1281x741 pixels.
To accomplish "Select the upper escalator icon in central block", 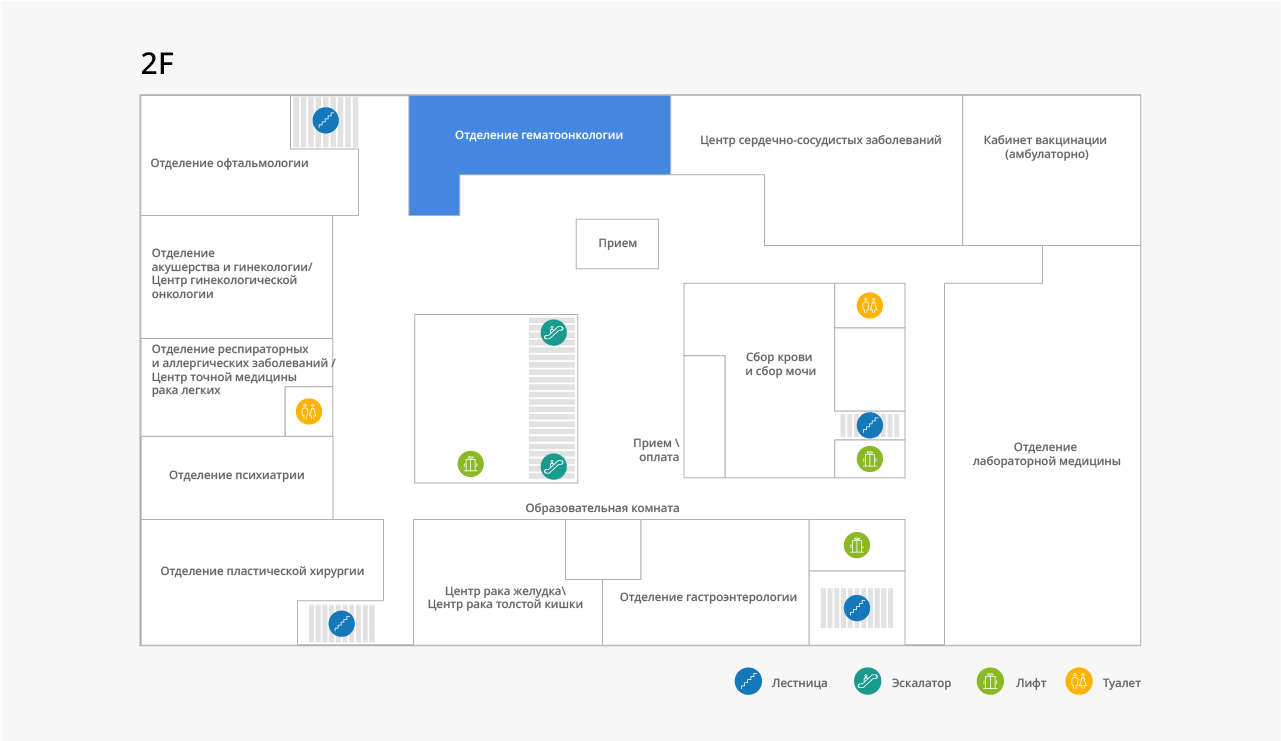I will pos(554,332).
